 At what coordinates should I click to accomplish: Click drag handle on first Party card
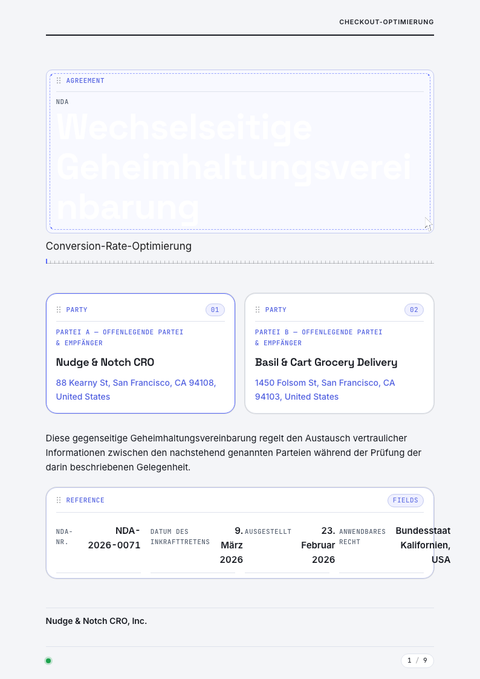[x=58, y=310]
